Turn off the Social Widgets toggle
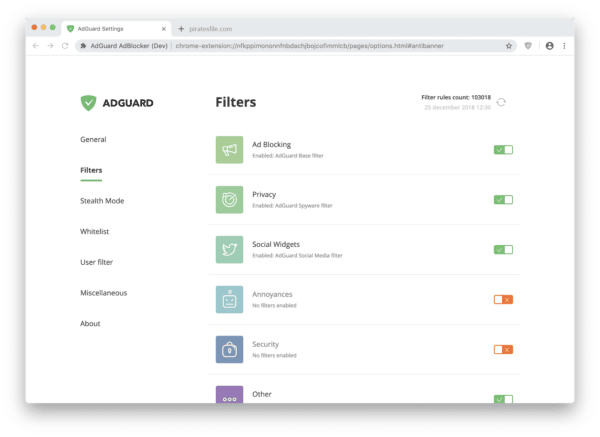This screenshot has height=437, width=600. (503, 249)
